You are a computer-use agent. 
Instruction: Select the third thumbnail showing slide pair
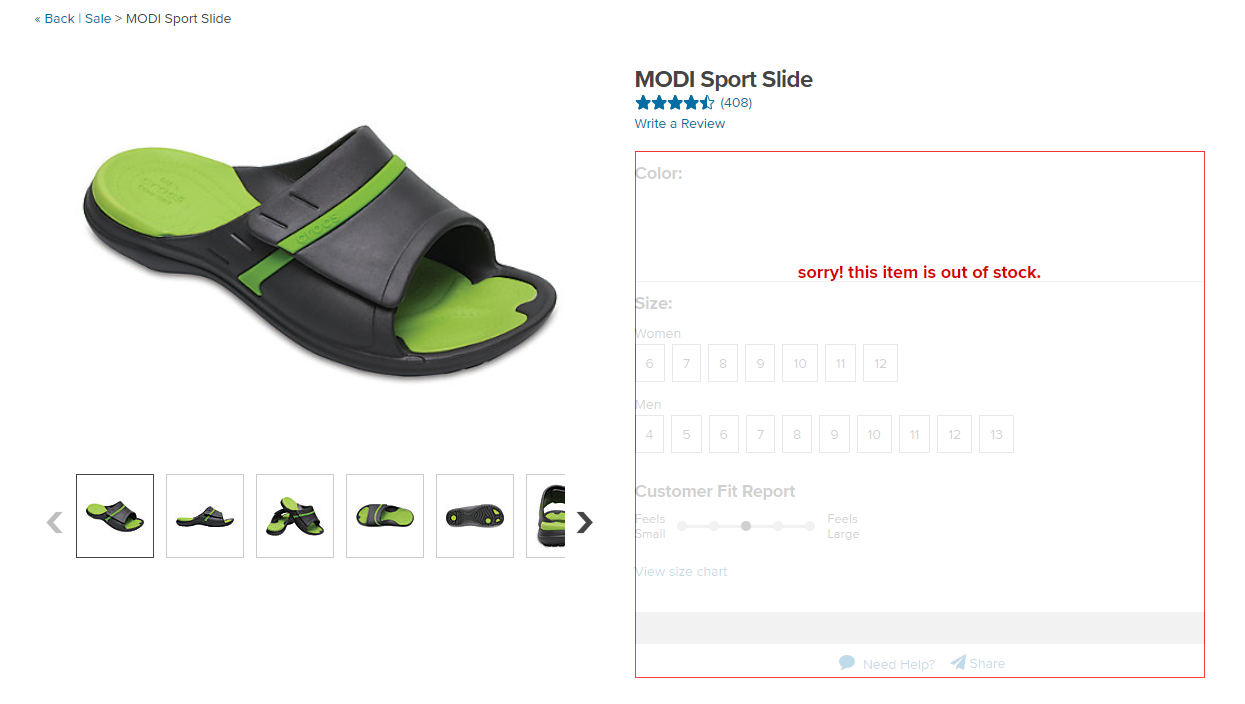tap(295, 516)
